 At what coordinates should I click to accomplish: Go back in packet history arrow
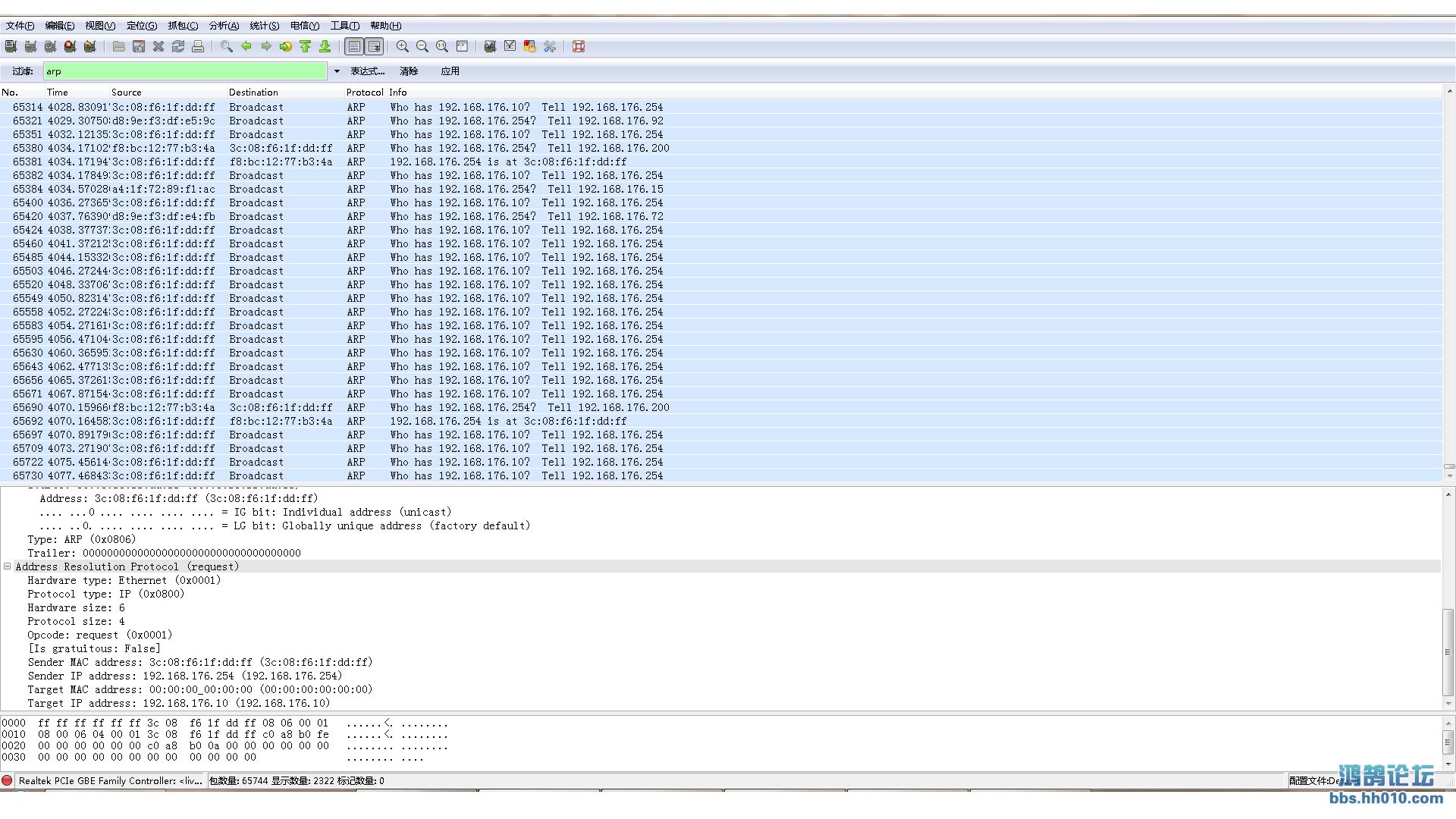click(x=246, y=46)
